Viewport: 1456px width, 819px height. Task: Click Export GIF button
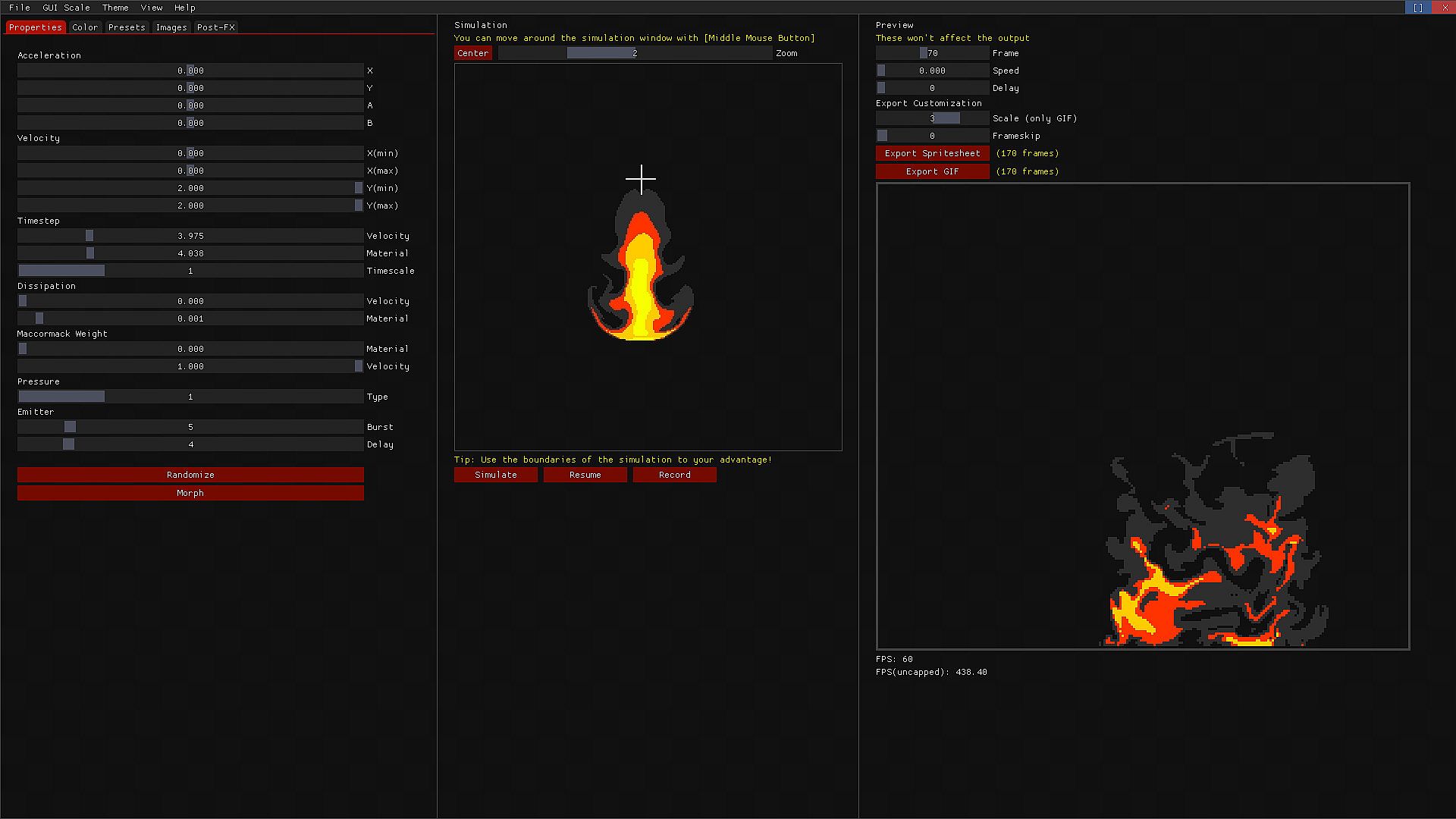coord(932,171)
